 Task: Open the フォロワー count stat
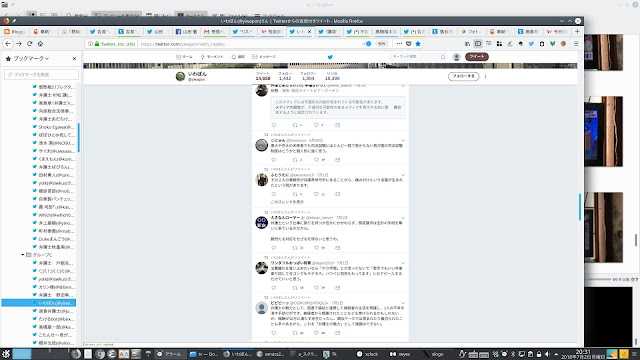308,76
